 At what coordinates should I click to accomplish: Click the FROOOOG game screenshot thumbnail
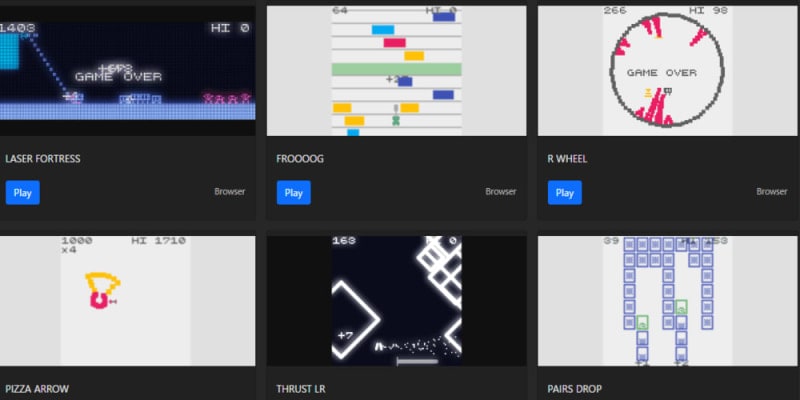coord(396,70)
